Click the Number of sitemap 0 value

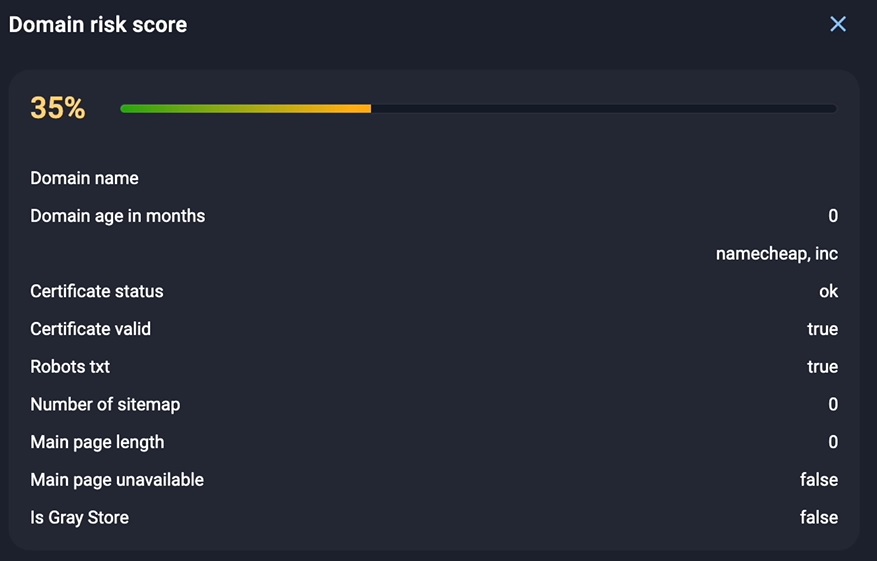pos(833,405)
